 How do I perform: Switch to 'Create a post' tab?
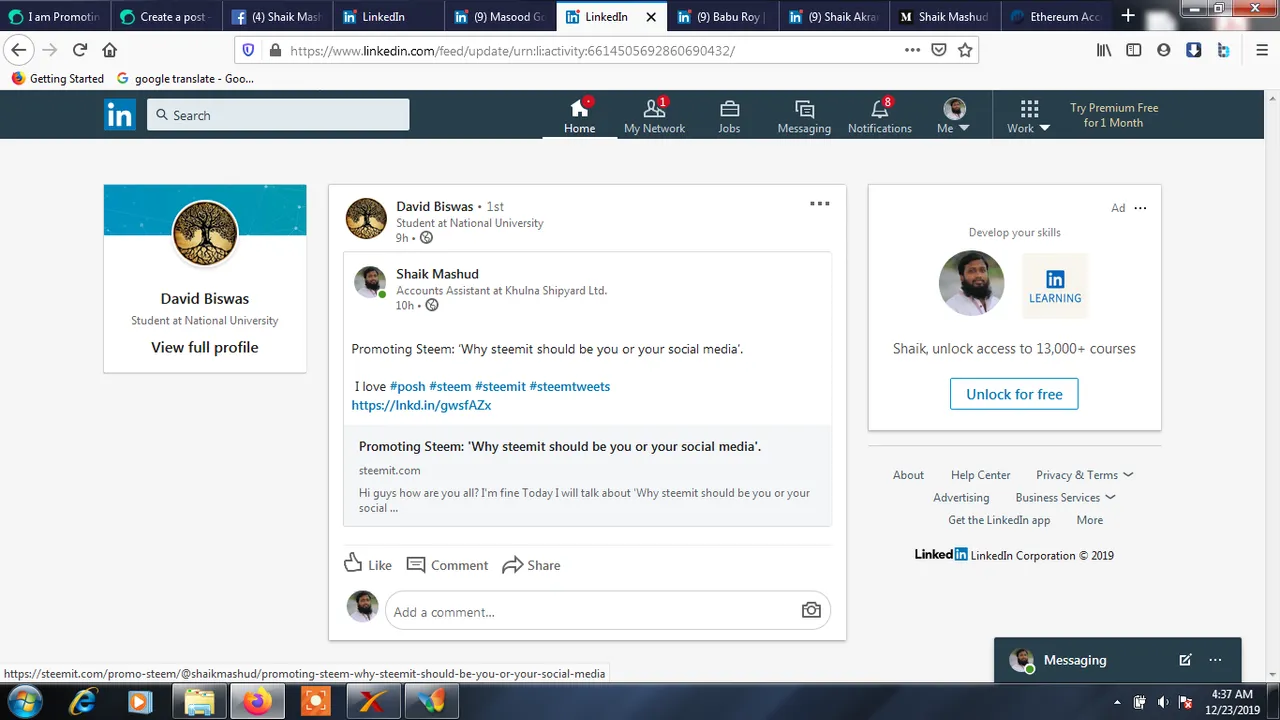click(x=166, y=16)
